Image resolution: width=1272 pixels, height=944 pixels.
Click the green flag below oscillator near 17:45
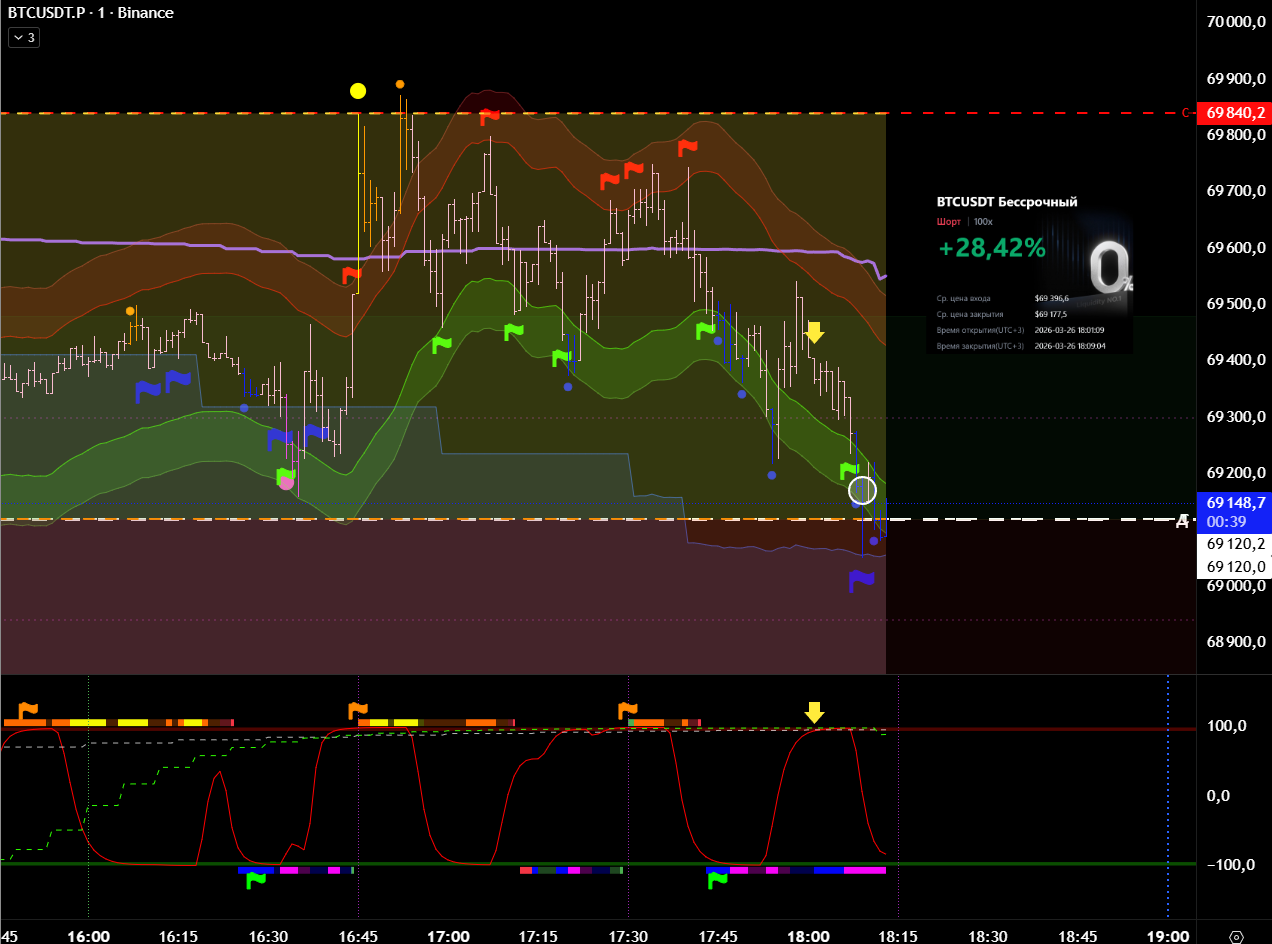[717, 879]
